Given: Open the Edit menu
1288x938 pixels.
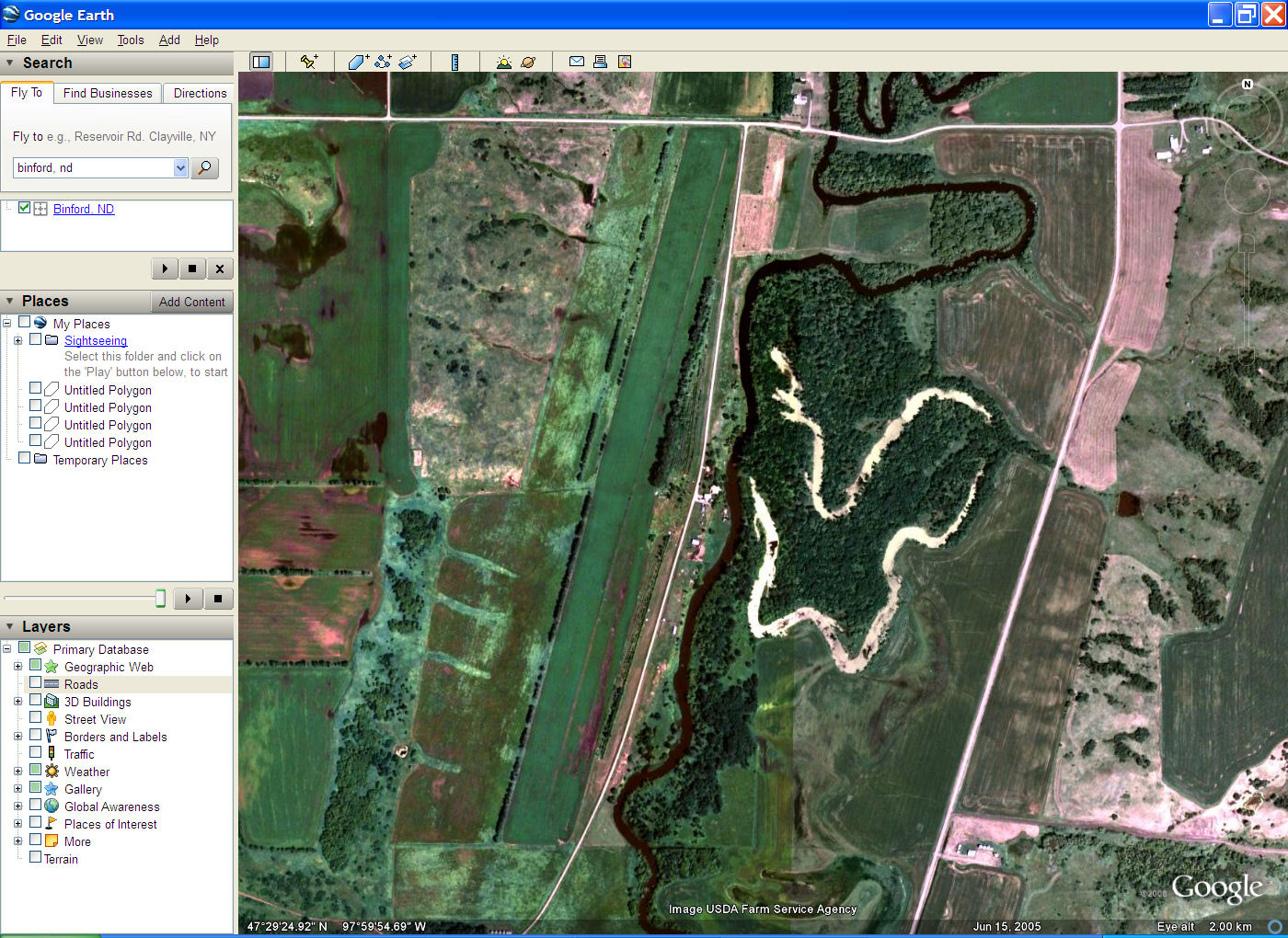Looking at the screenshot, I should [x=52, y=40].
